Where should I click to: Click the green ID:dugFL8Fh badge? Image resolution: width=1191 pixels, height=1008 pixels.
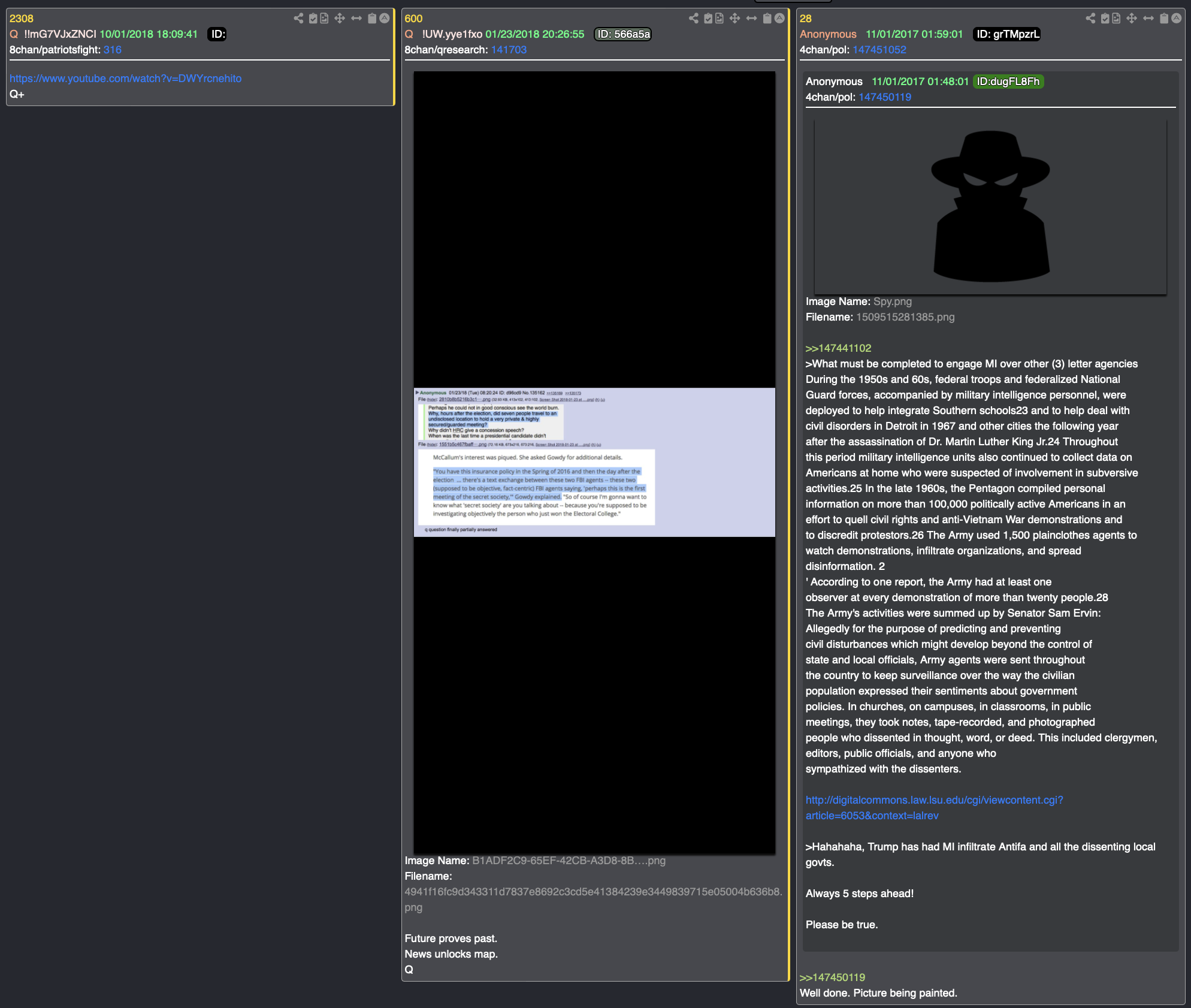(x=1008, y=82)
